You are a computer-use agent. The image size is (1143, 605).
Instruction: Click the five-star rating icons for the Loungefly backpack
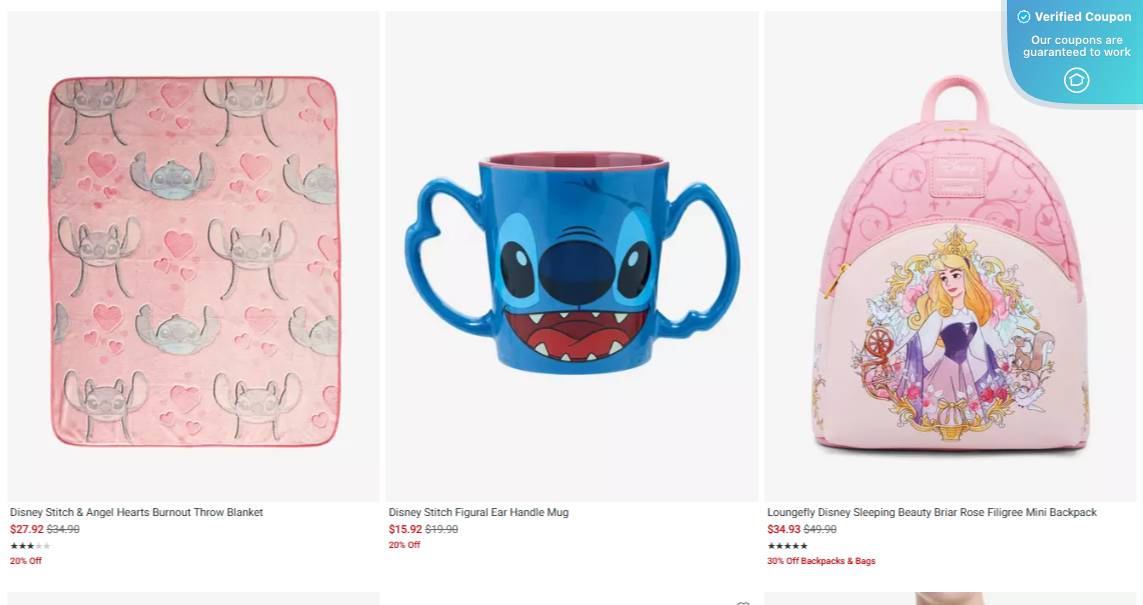click(787, 545)
